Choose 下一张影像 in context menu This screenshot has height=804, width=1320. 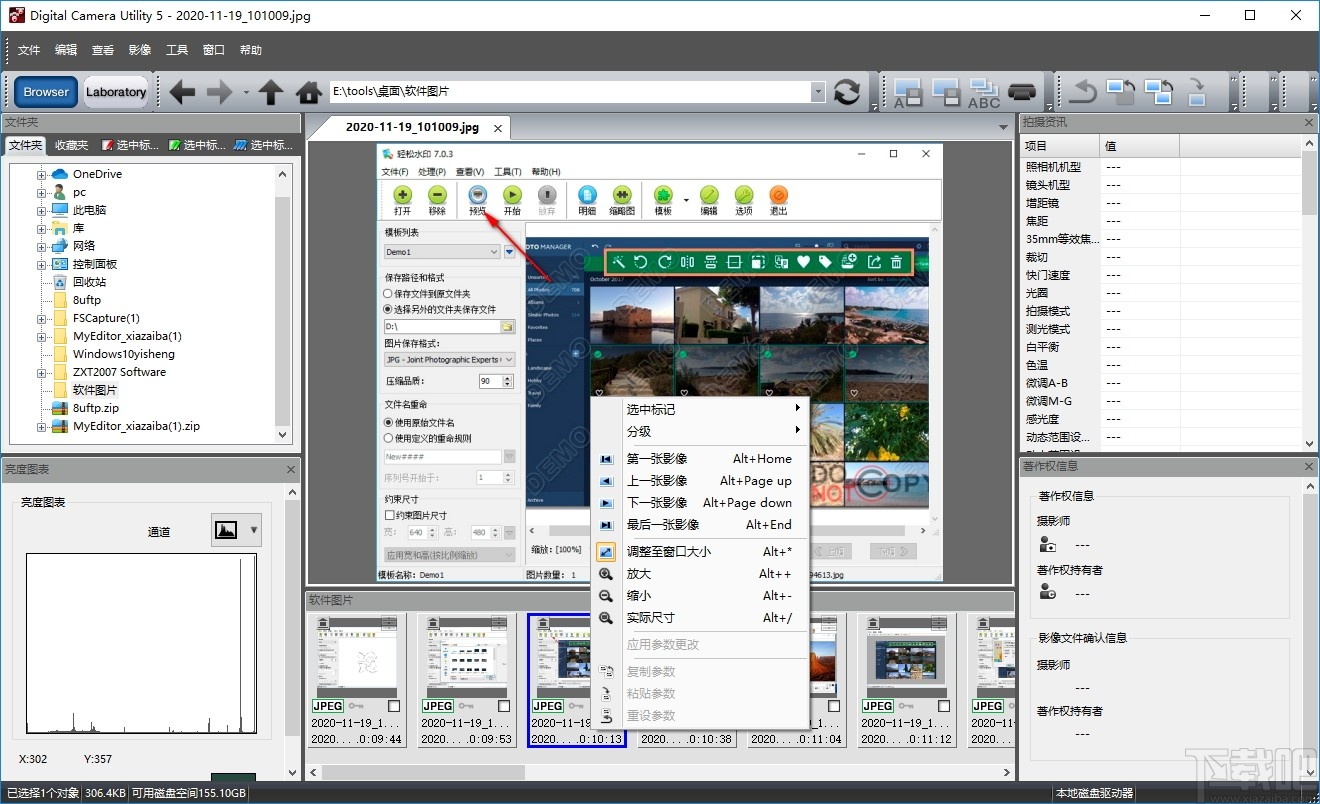[699, 503]
